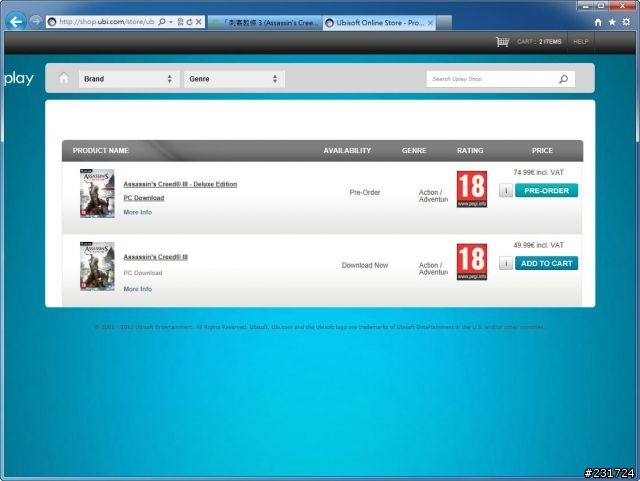
Task: Open address bar dropdown arrow
Action: (171, 22)
